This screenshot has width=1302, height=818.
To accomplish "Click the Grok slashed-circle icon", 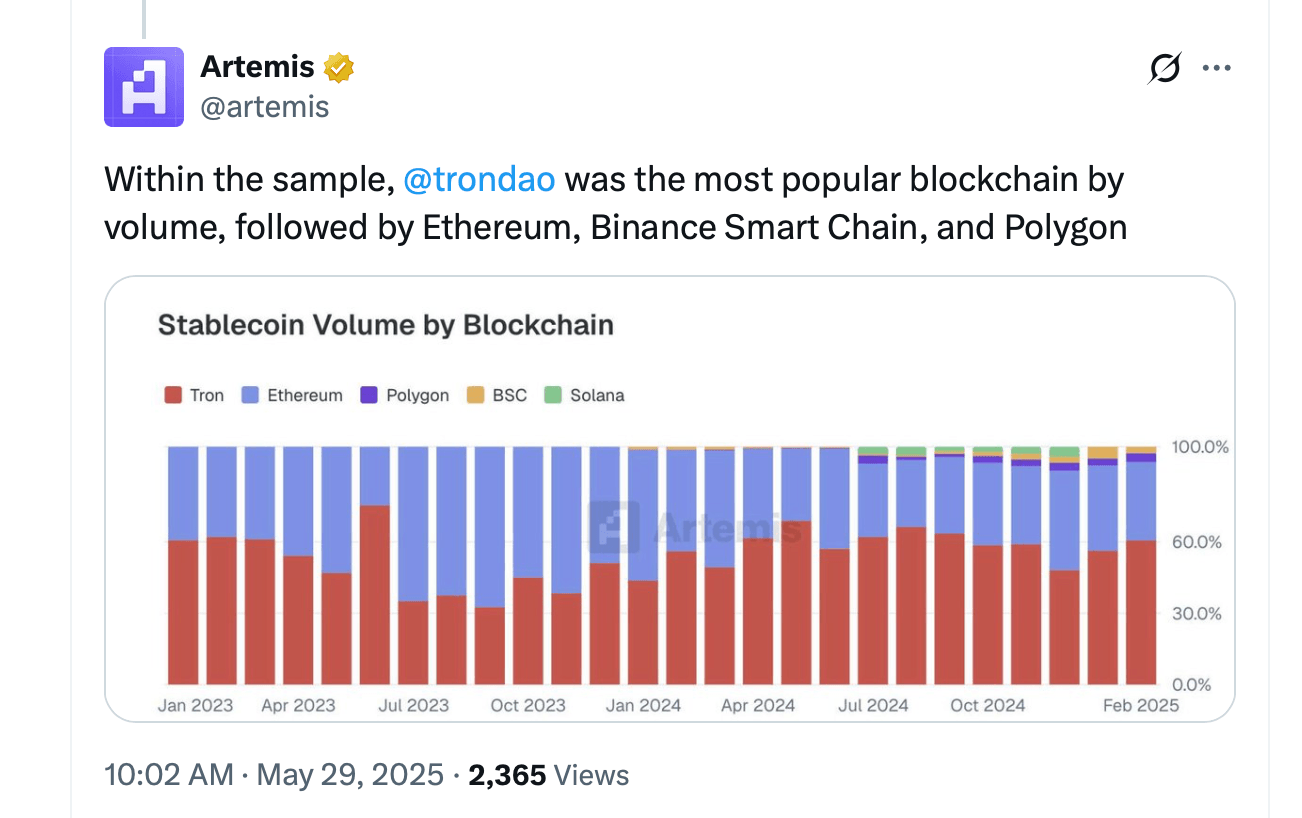I will [1164, 68].
